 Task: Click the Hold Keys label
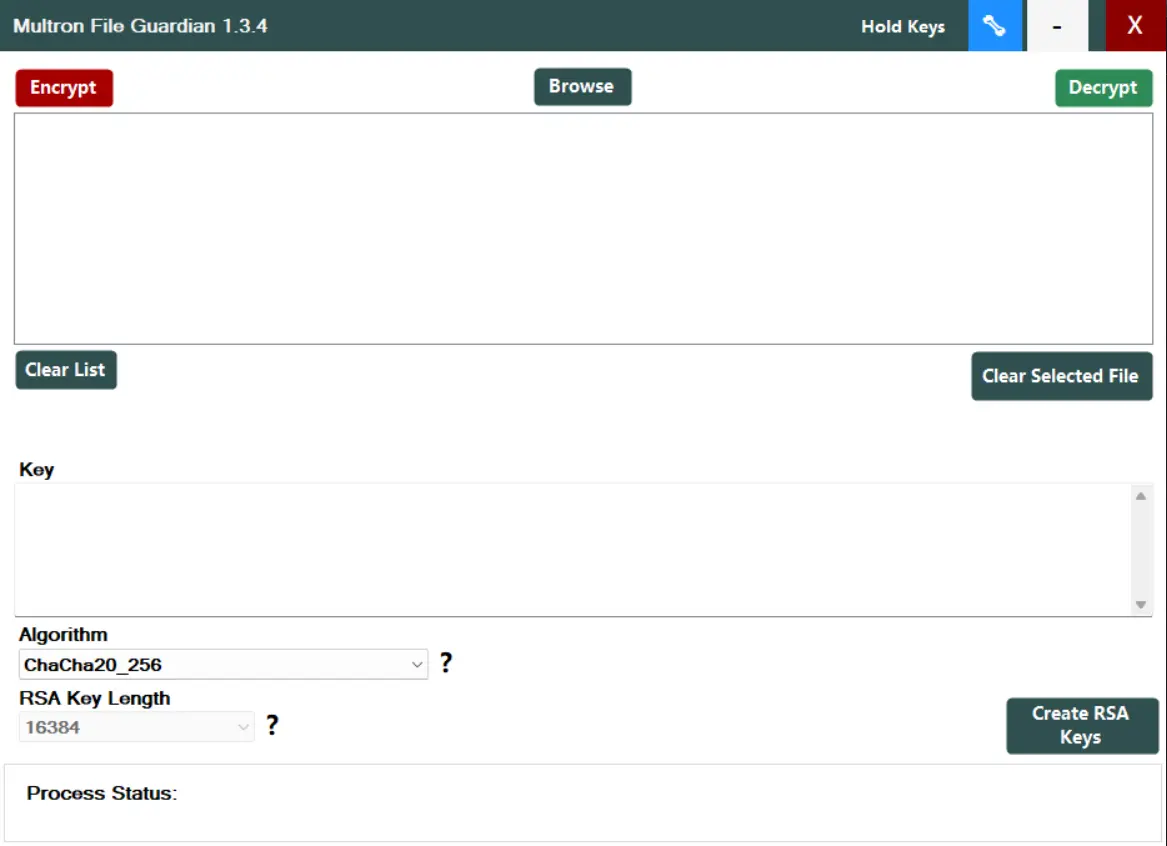point(903,27)
